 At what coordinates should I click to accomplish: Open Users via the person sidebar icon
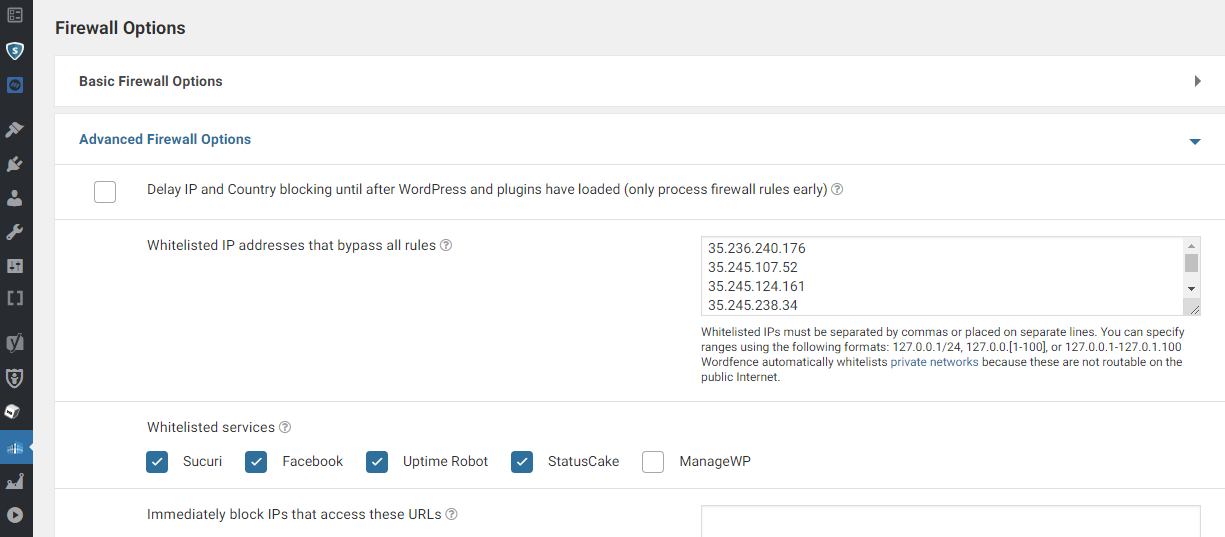(15, 198)
